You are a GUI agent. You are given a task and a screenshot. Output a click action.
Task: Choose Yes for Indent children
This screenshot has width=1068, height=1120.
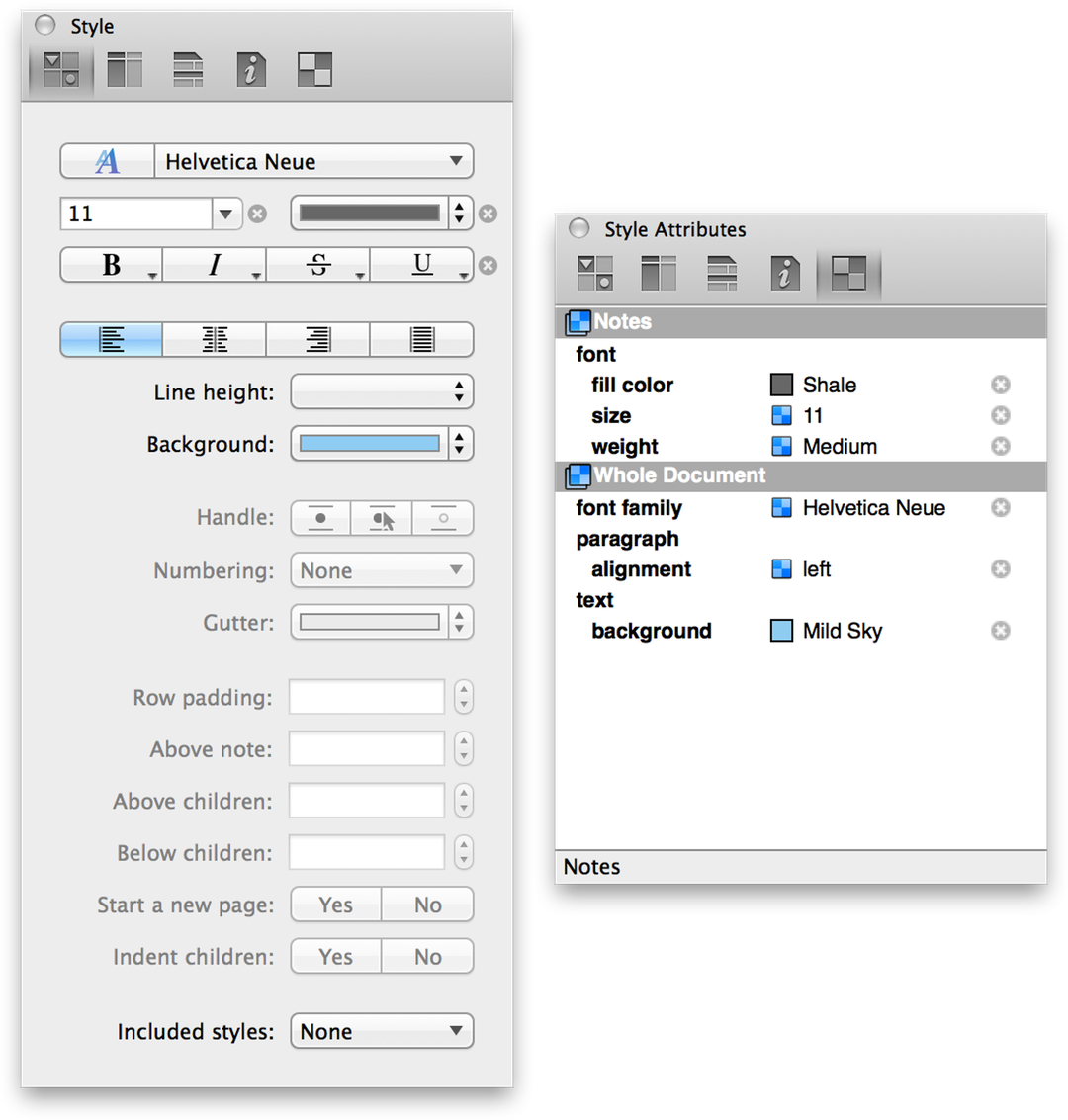(x=336, y=957)
